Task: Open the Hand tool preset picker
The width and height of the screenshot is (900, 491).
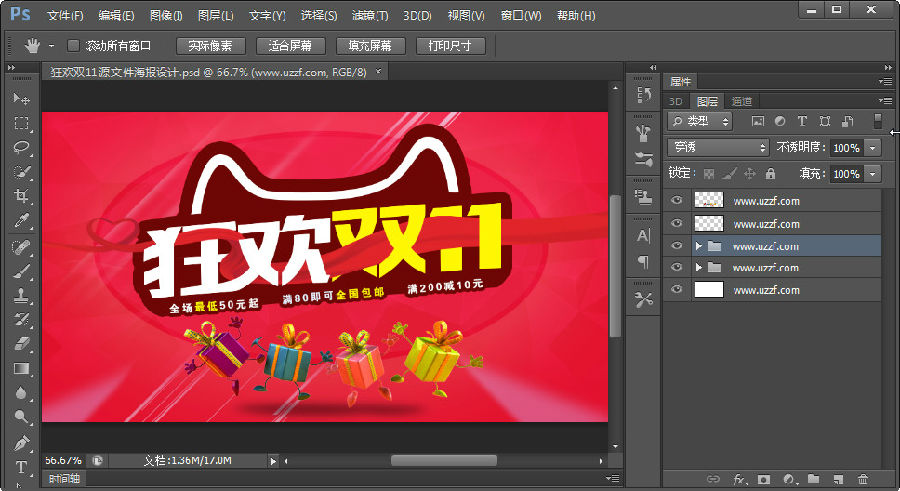Action: pyautogui.click(x=51, y=45)
